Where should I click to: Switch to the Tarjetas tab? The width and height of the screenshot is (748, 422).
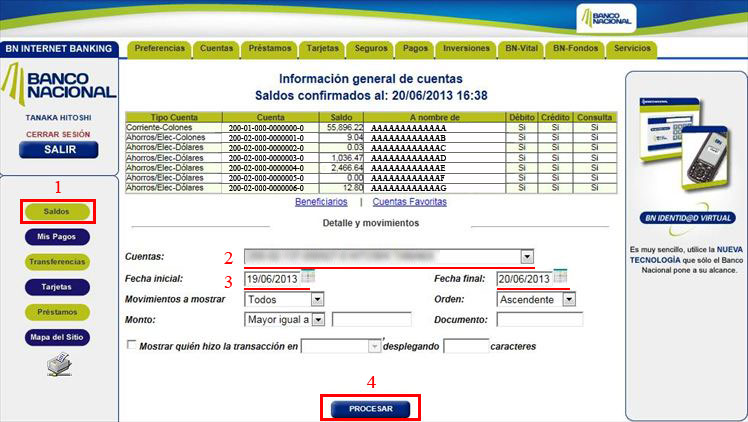[322, 49]
